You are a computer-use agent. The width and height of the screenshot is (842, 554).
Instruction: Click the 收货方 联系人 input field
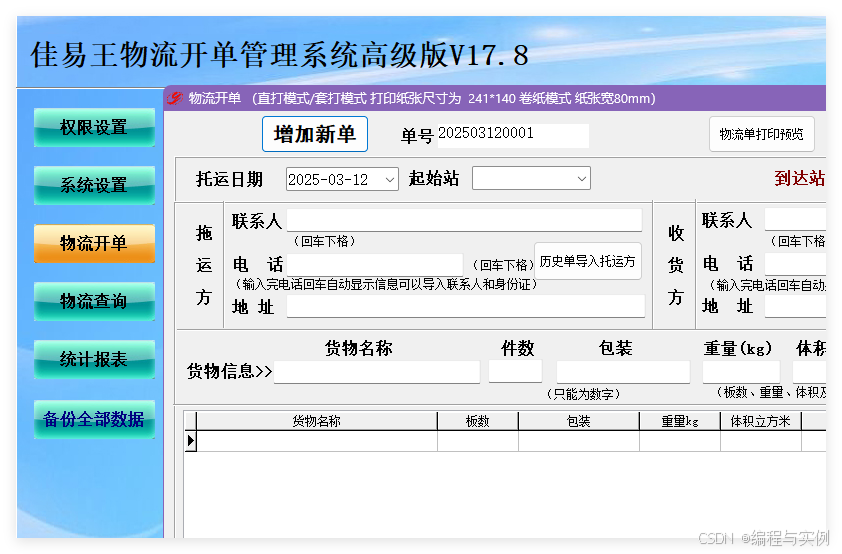(x=795, y=220)
